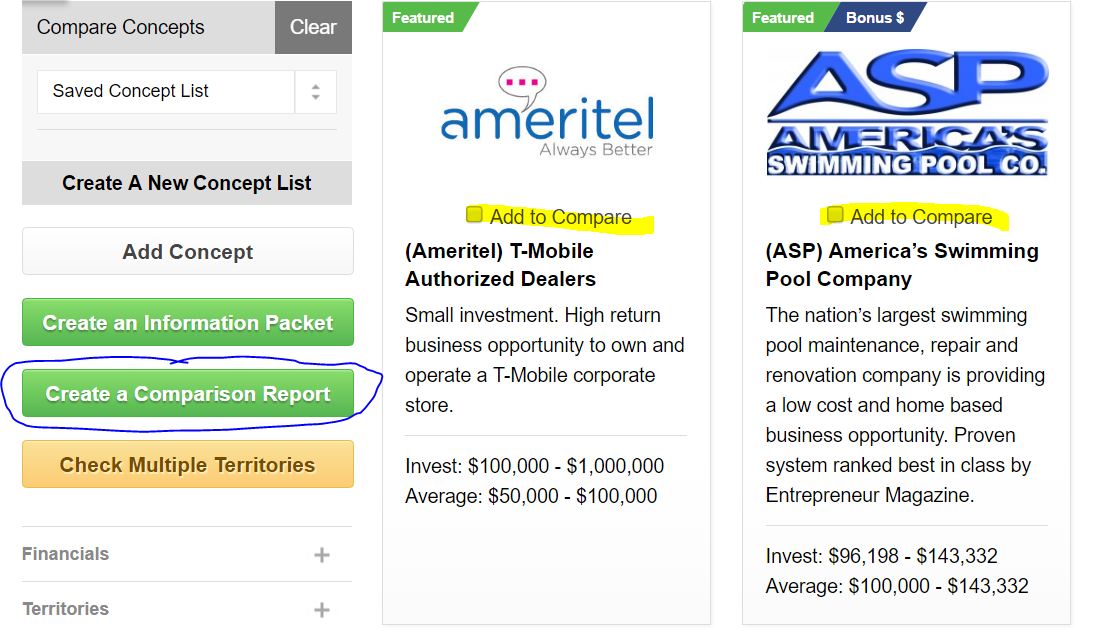Click Create A New Concept List
Screen dimensions: 1097x630
tap(187, 183)
